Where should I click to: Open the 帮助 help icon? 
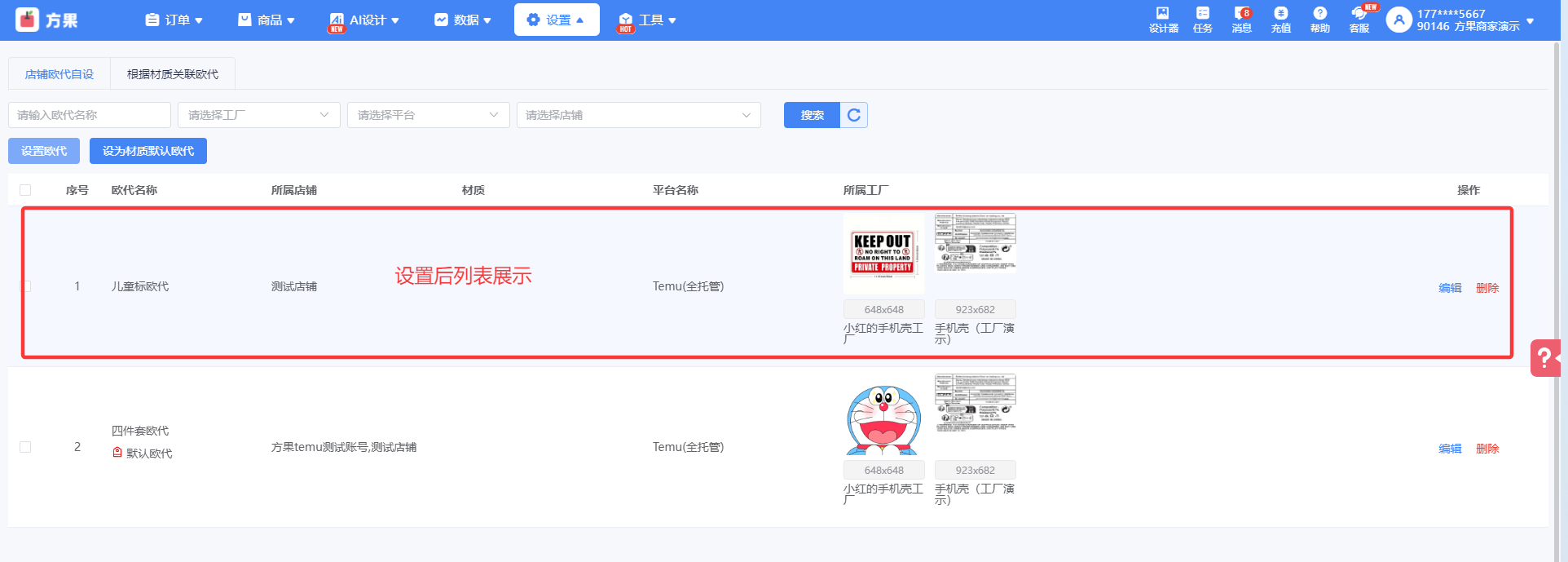1319,20
